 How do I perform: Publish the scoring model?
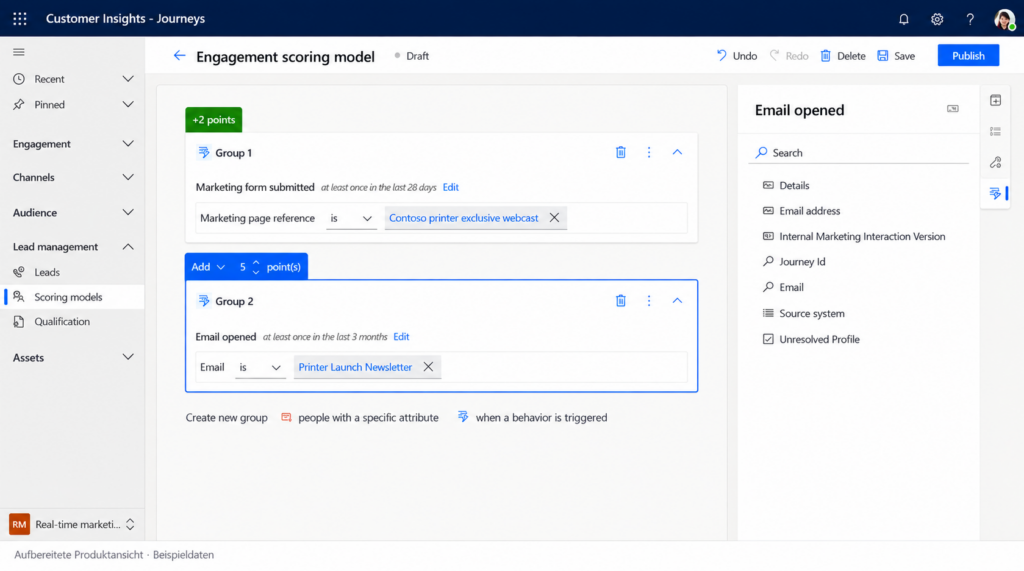click(x=968, y=56)
